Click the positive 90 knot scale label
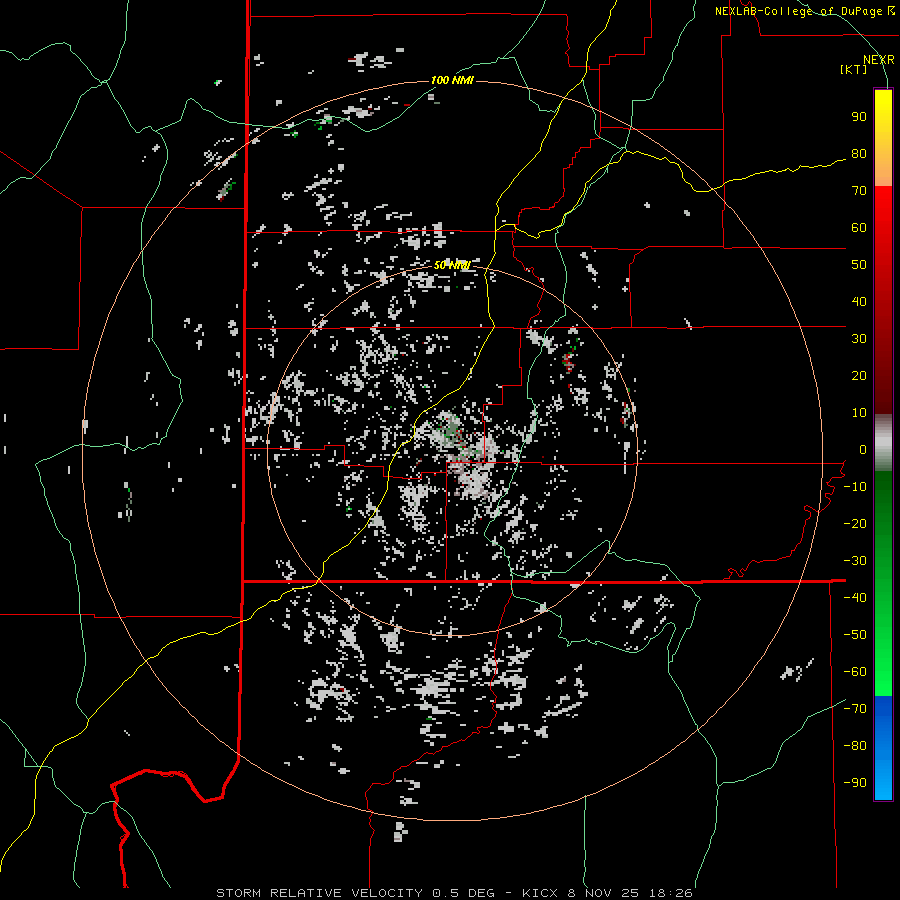This screenshot has width=900, height=900. (x=859, y=117)
